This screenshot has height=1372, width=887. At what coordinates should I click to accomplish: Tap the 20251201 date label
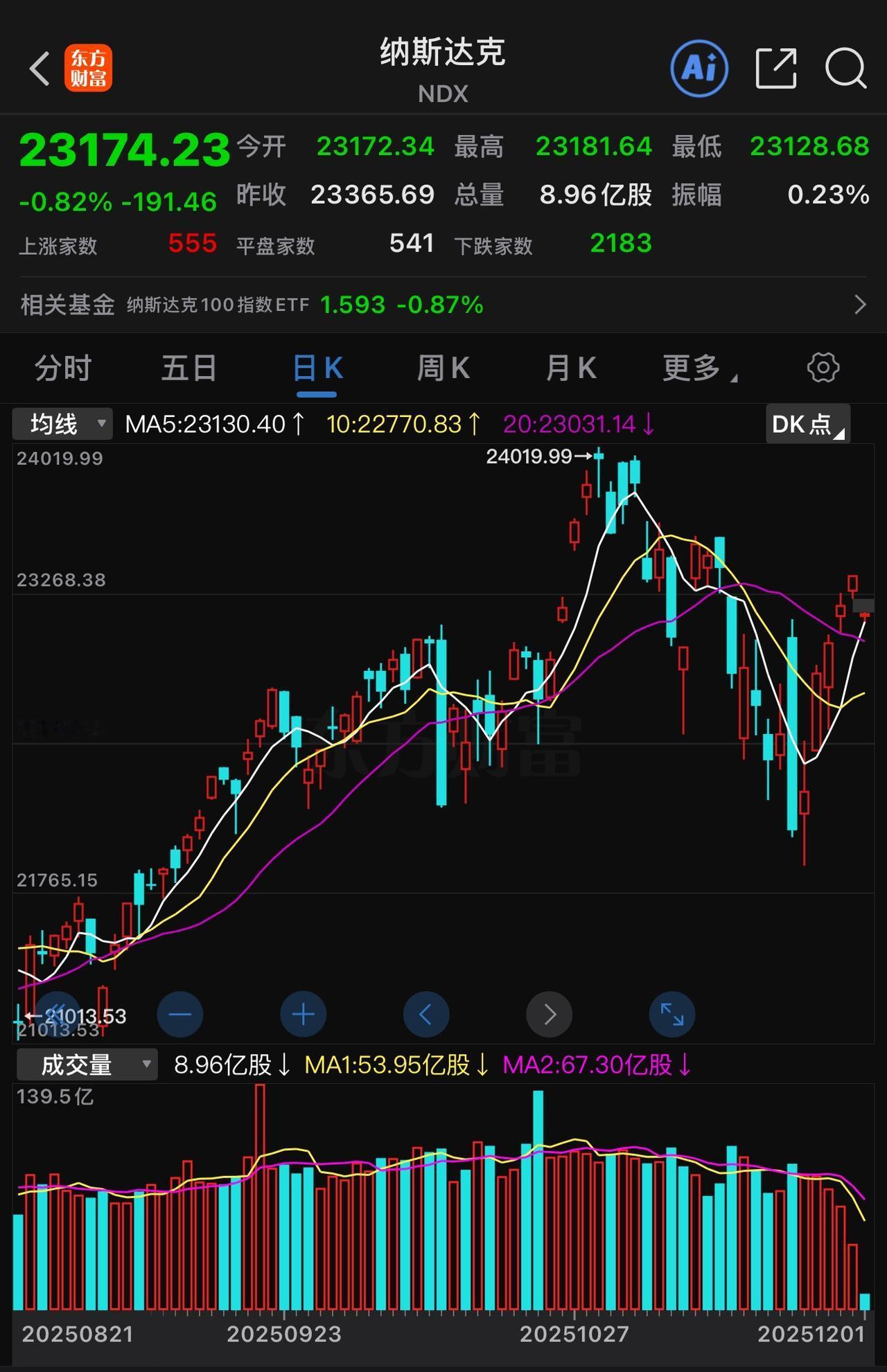(811, 1335)
